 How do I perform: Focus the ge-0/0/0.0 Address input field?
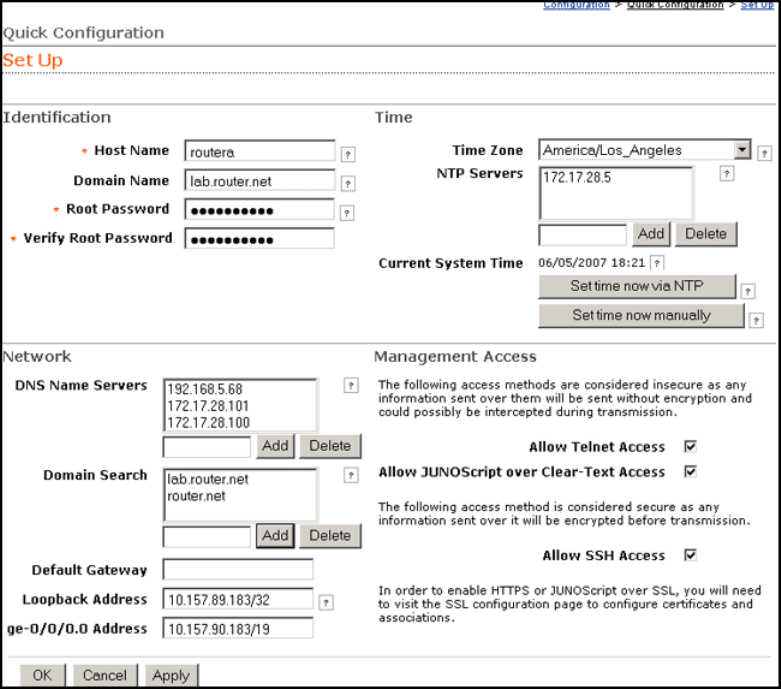pyautogui.click(x=238, y=628)
